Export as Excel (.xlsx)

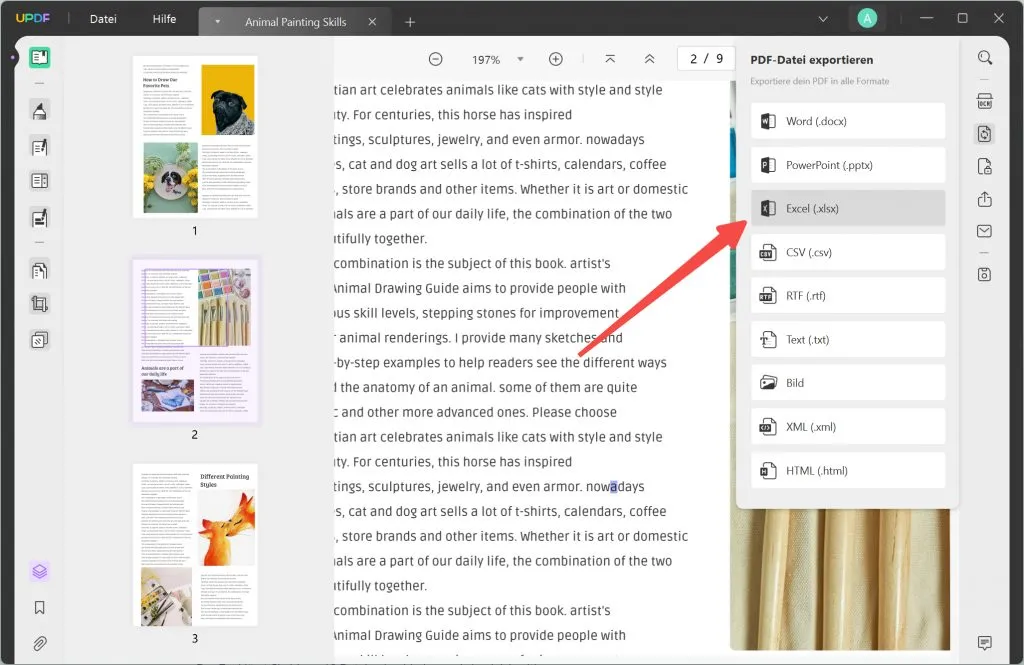848,208
